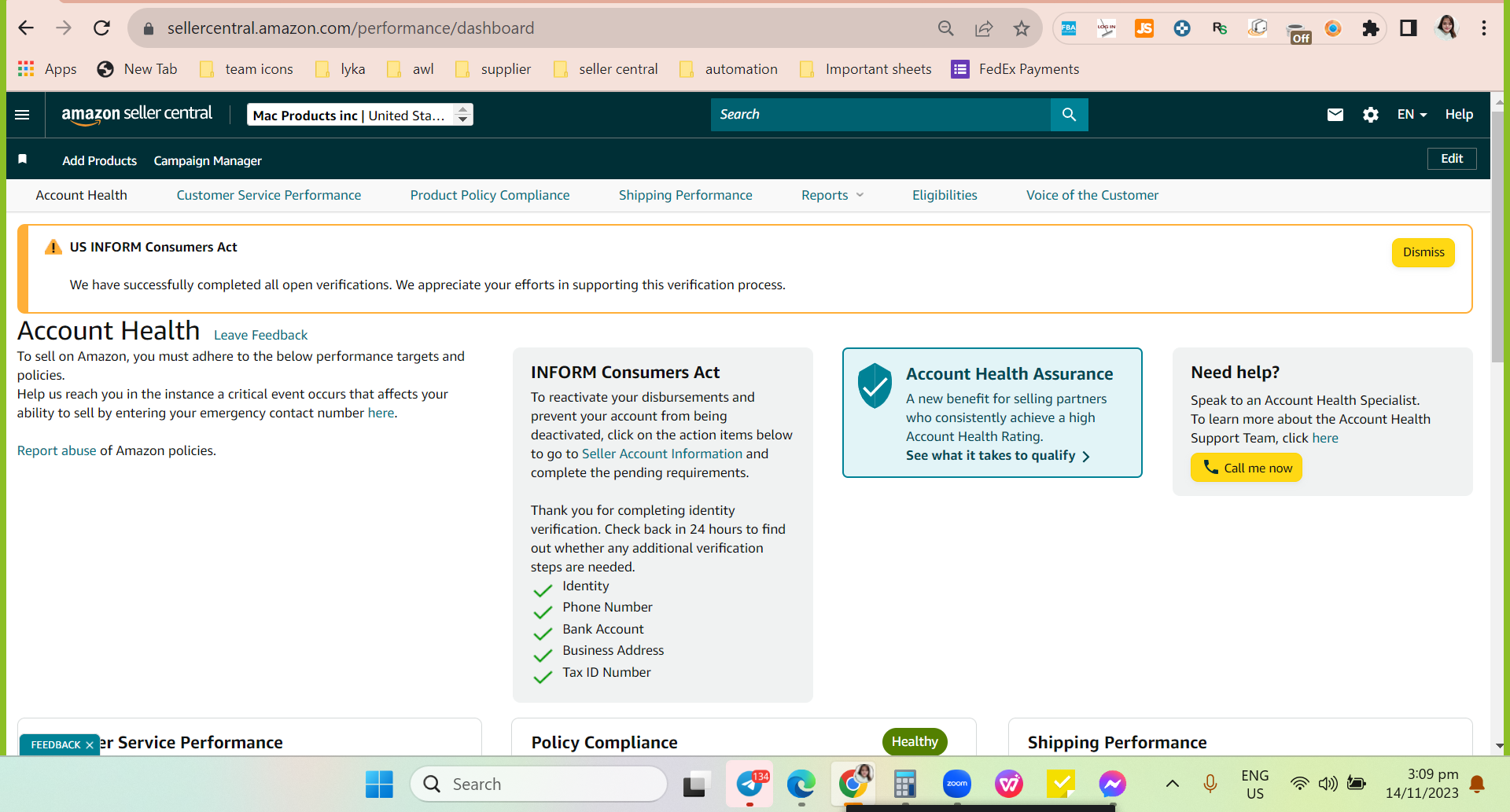Switch to Shipping Performance tab

pyautogui.click(x=686, y=195)
